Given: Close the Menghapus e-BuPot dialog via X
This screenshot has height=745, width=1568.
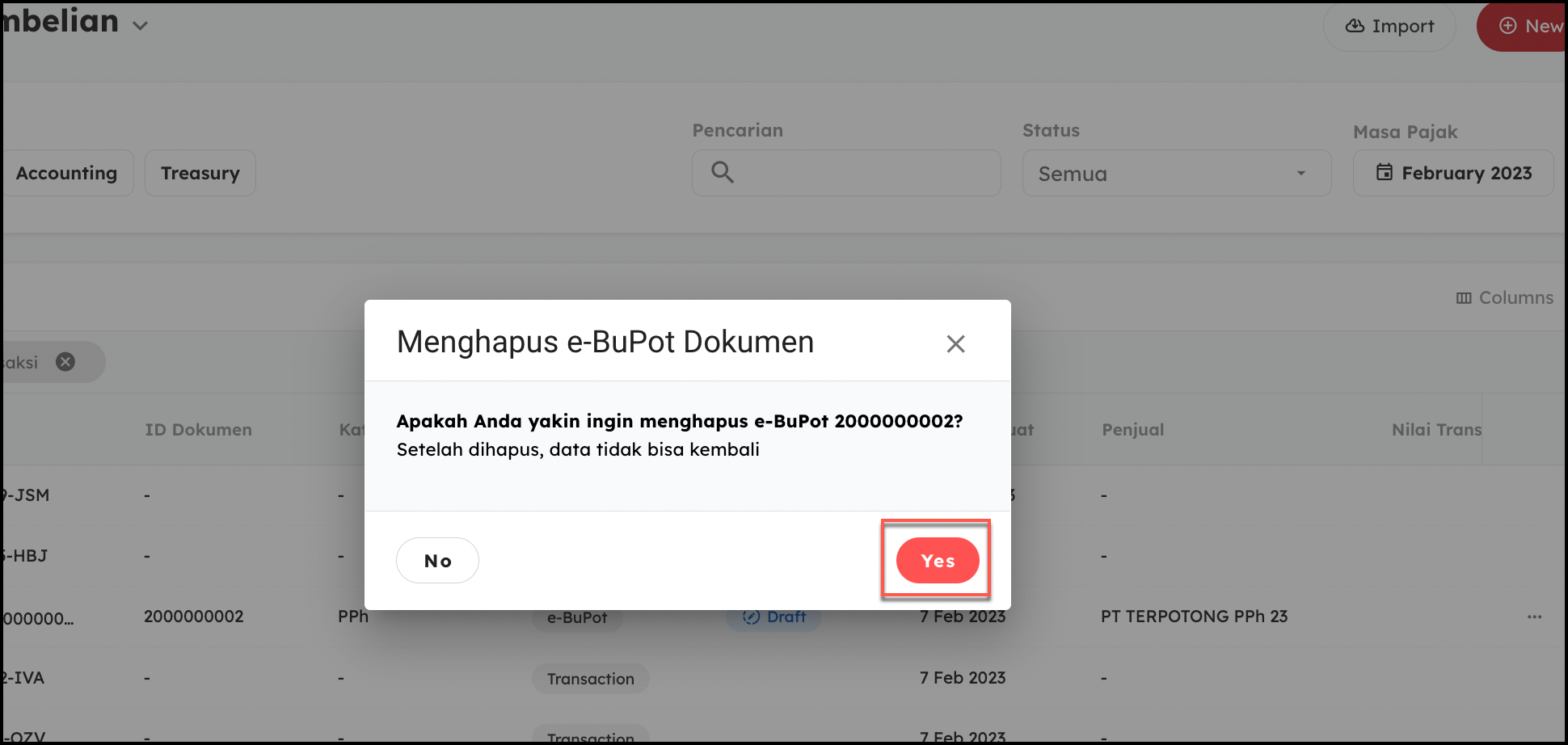Looking at the screenshot, I should tap(955, 344).
